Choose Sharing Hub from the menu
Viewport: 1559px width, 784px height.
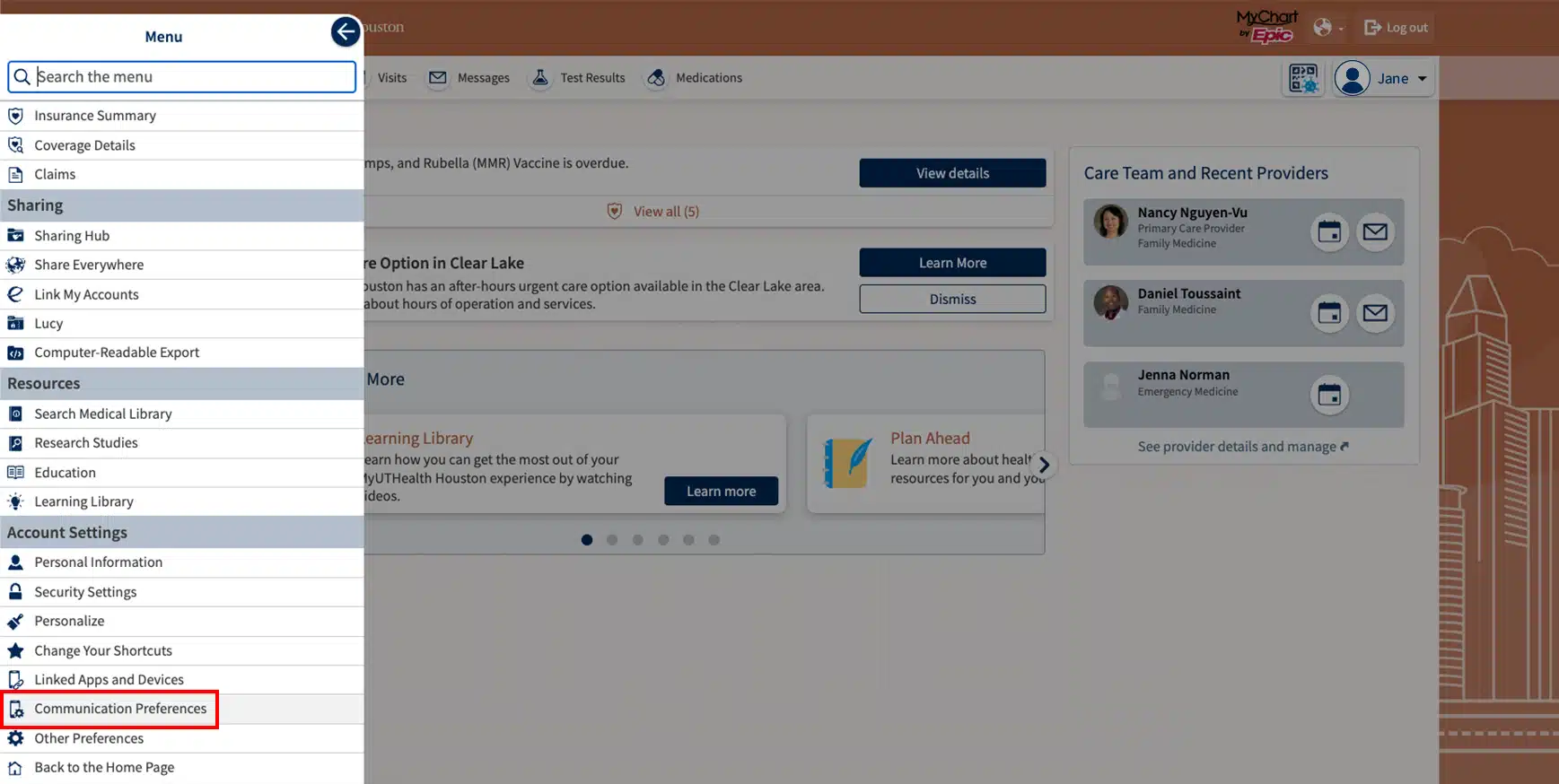pyautogui.click(x=72, y=236)
